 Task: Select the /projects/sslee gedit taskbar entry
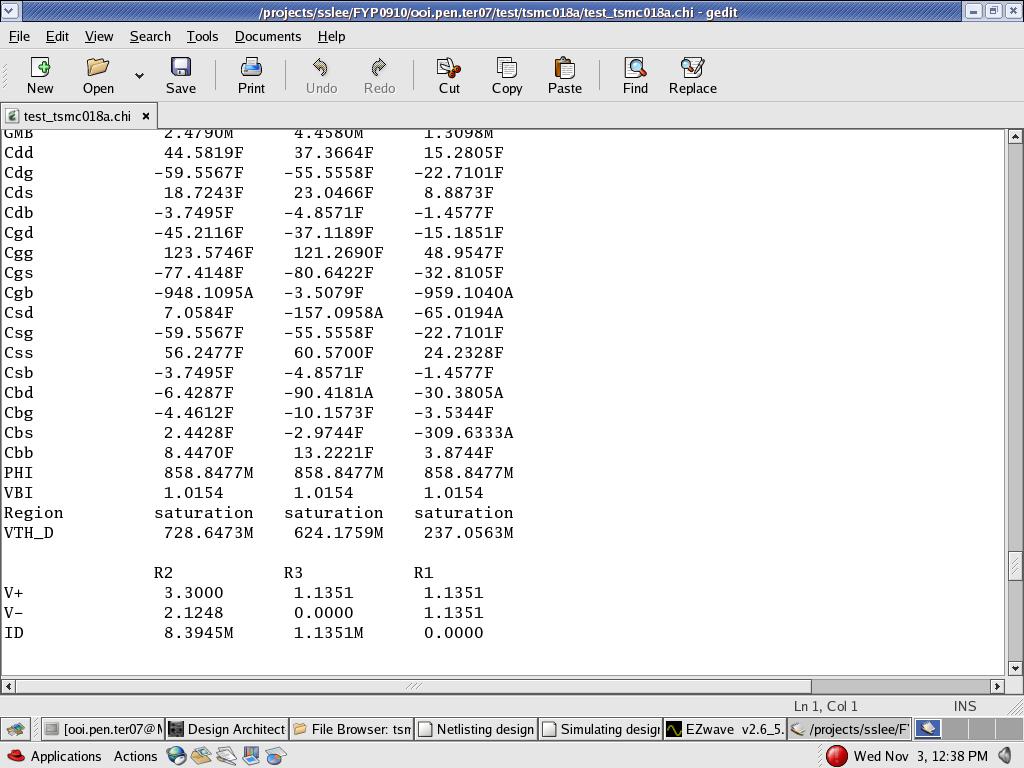[849, 729]
